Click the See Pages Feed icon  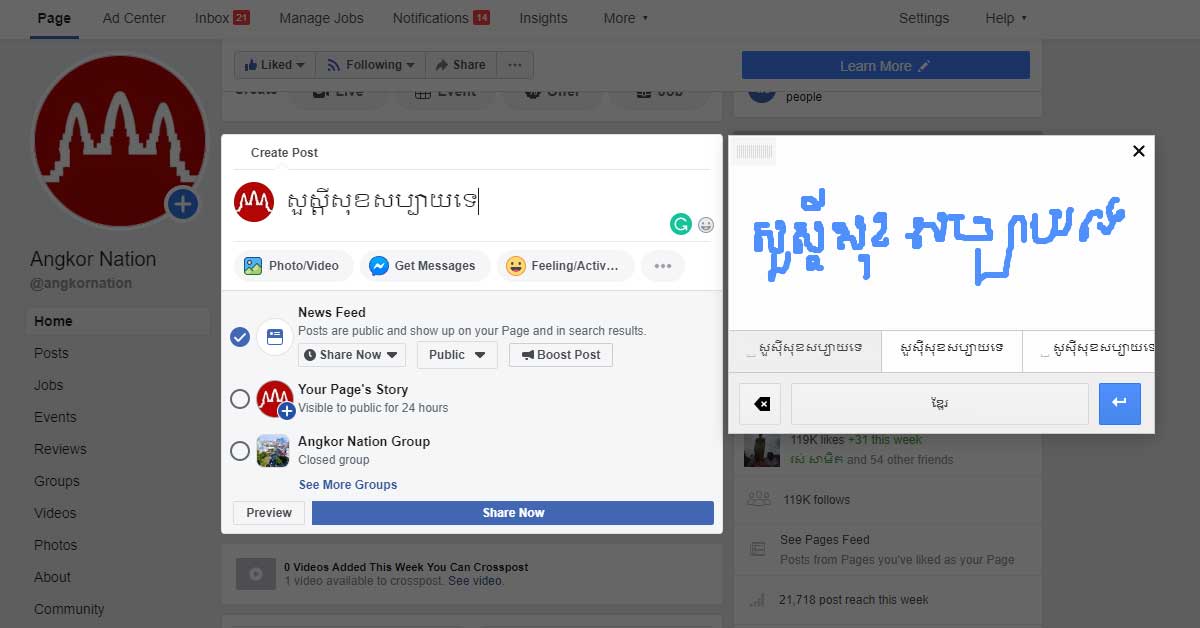[x=759, y=549]
